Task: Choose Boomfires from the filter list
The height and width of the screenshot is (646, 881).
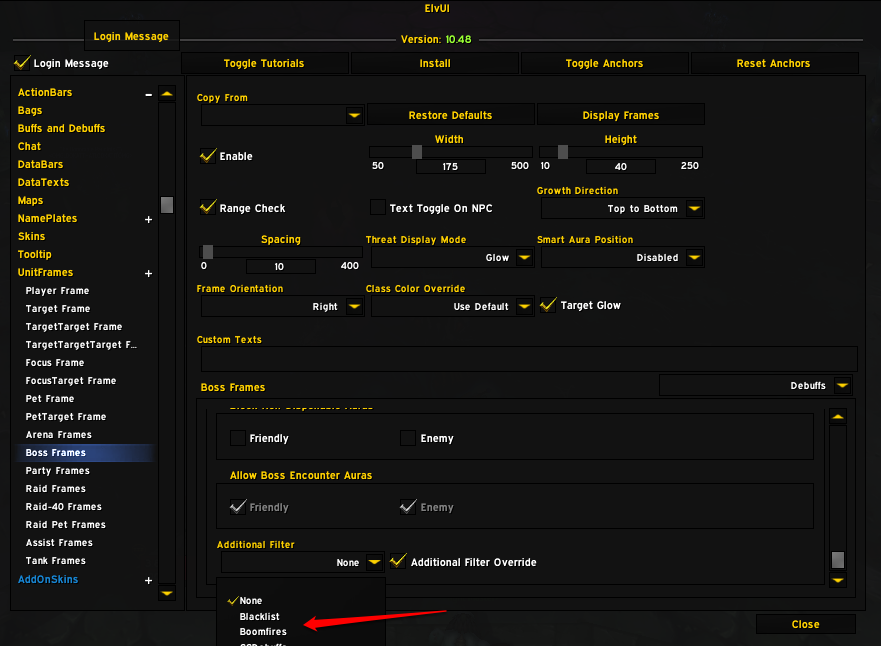Action: click(263, 631)
